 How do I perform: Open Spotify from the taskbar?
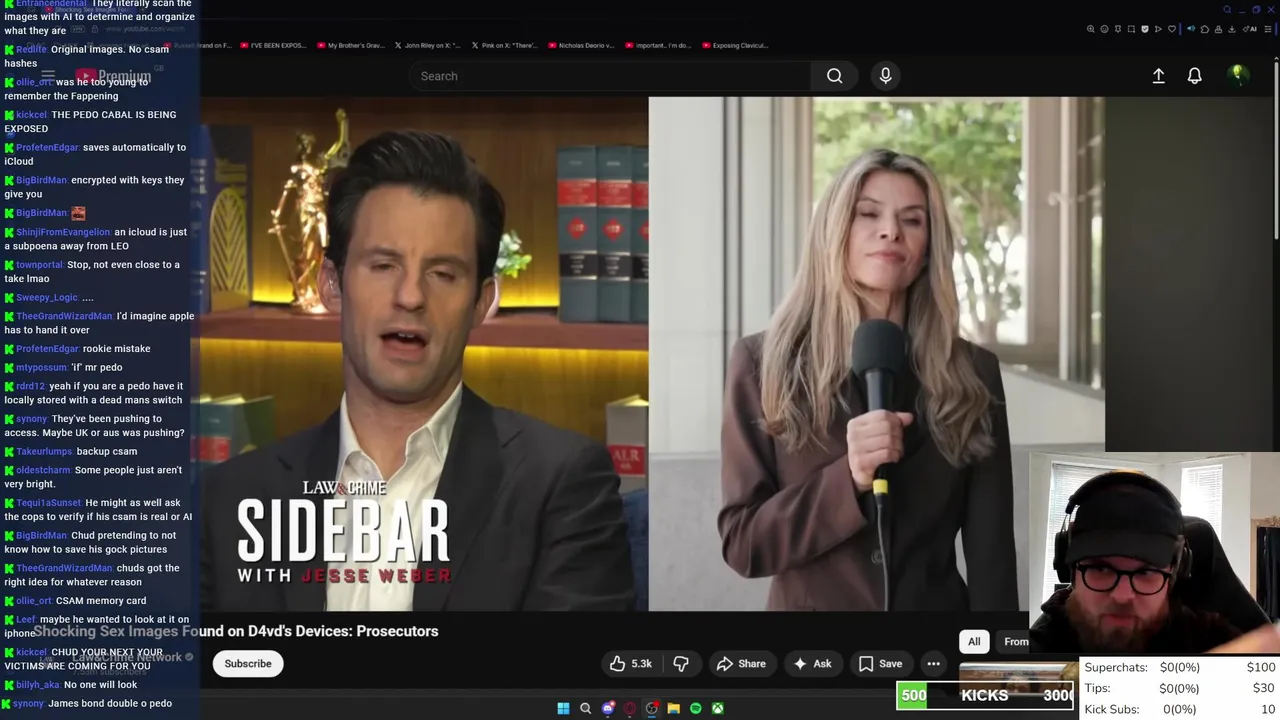point(695,709)
